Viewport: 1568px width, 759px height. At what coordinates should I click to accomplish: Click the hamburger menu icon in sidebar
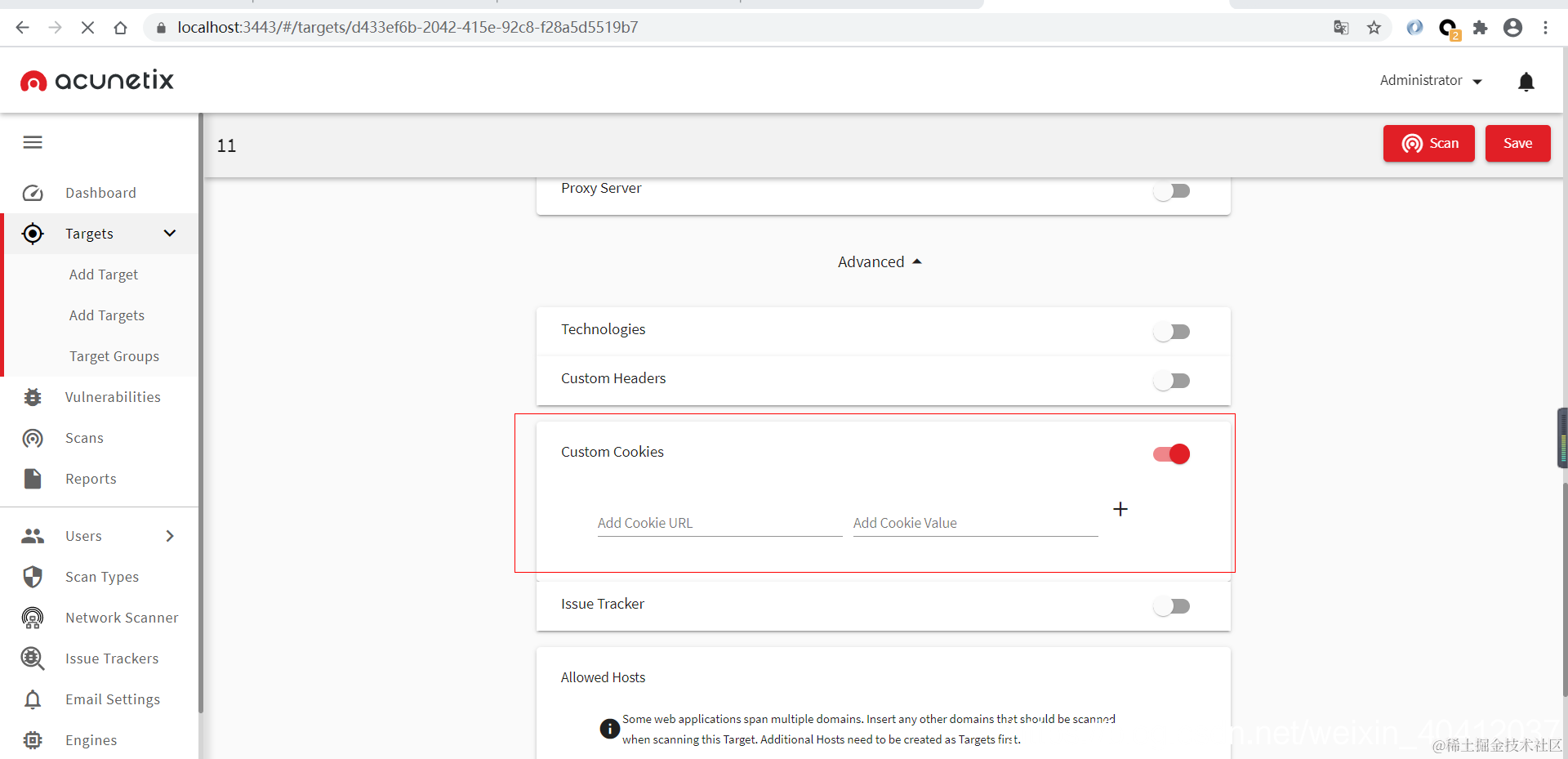click(33, 142)
